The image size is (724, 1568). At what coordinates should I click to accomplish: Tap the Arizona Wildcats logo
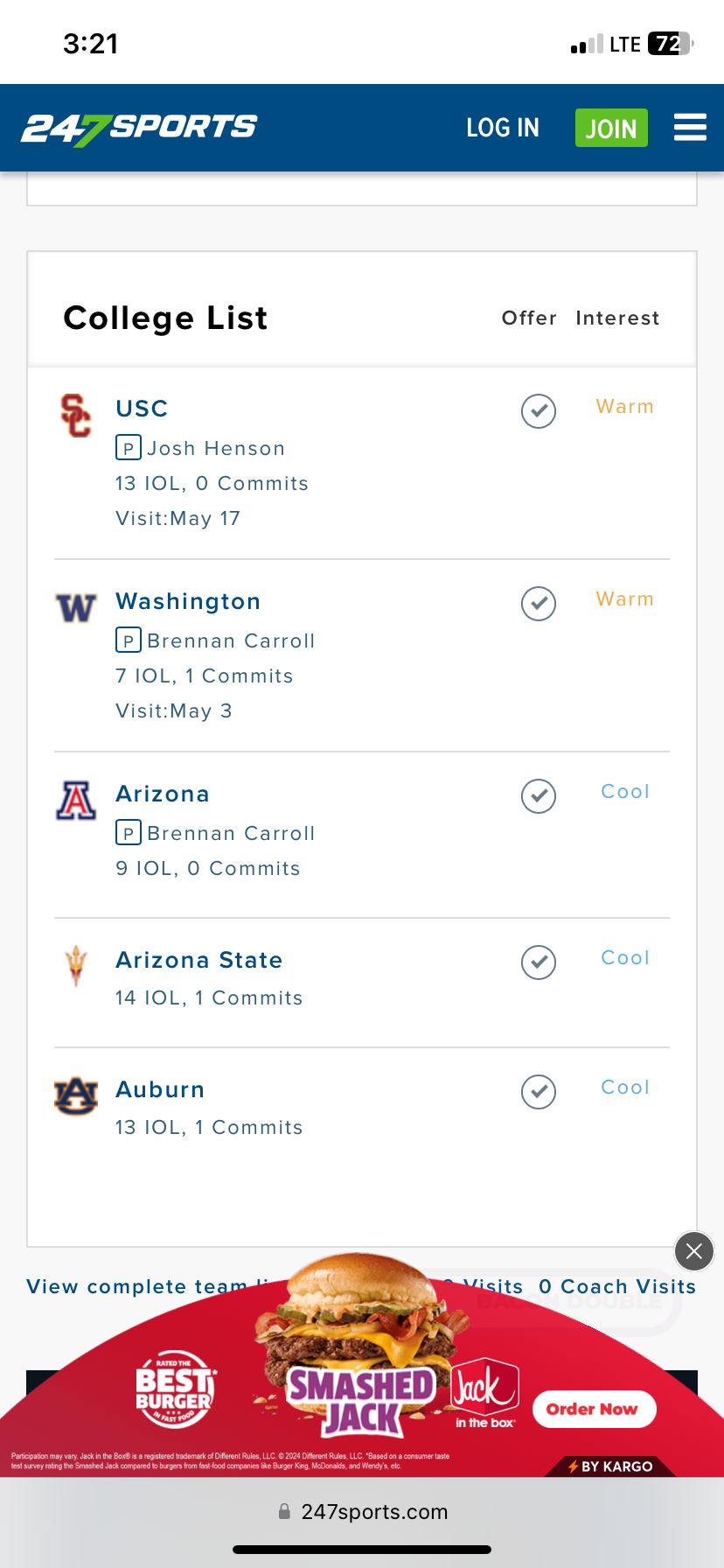(76, 800)
